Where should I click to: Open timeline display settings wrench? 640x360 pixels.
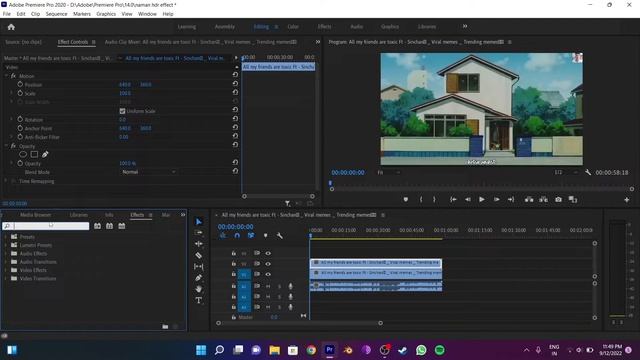point(280,236)
